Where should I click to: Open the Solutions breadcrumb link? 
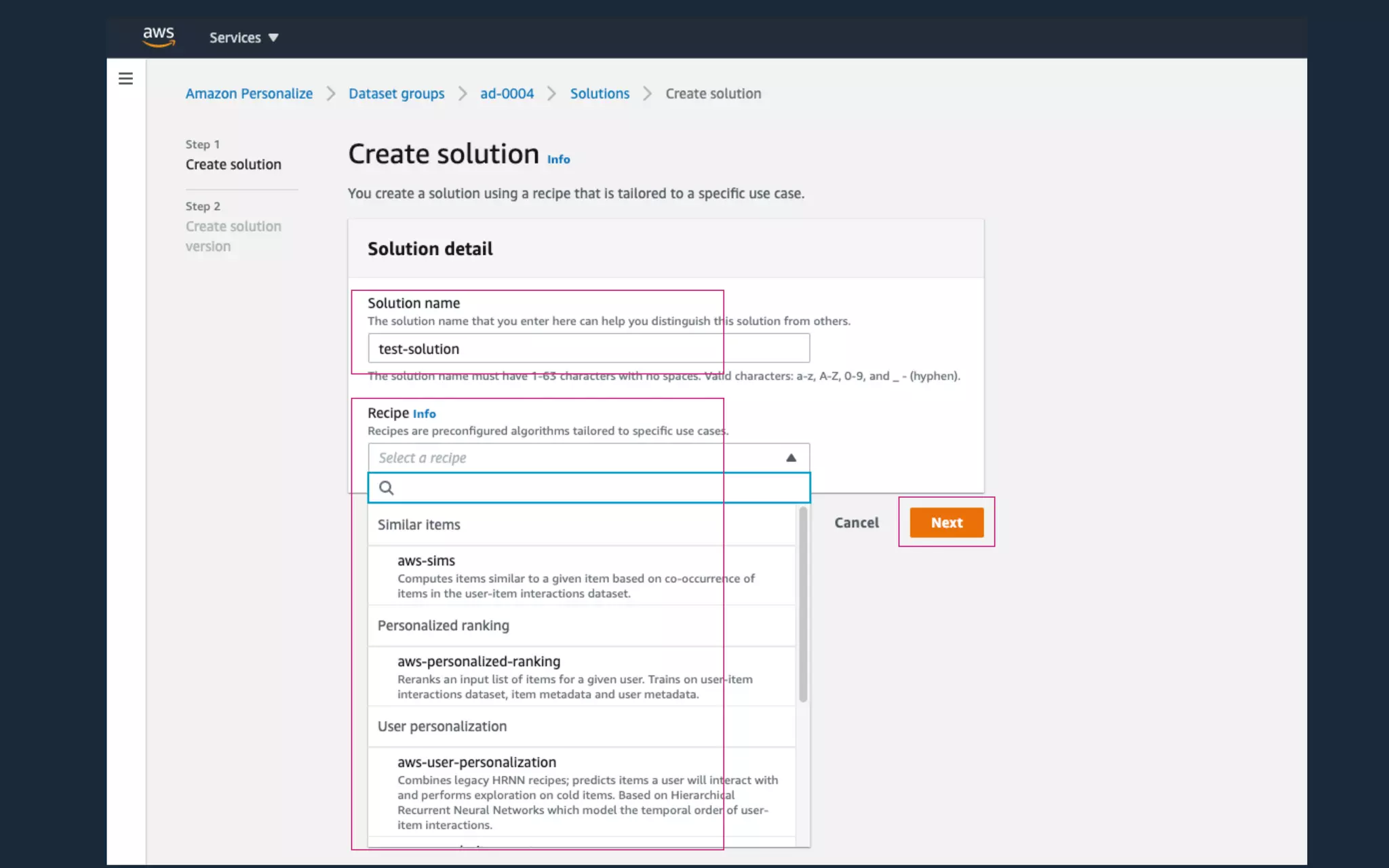point(600,94)
